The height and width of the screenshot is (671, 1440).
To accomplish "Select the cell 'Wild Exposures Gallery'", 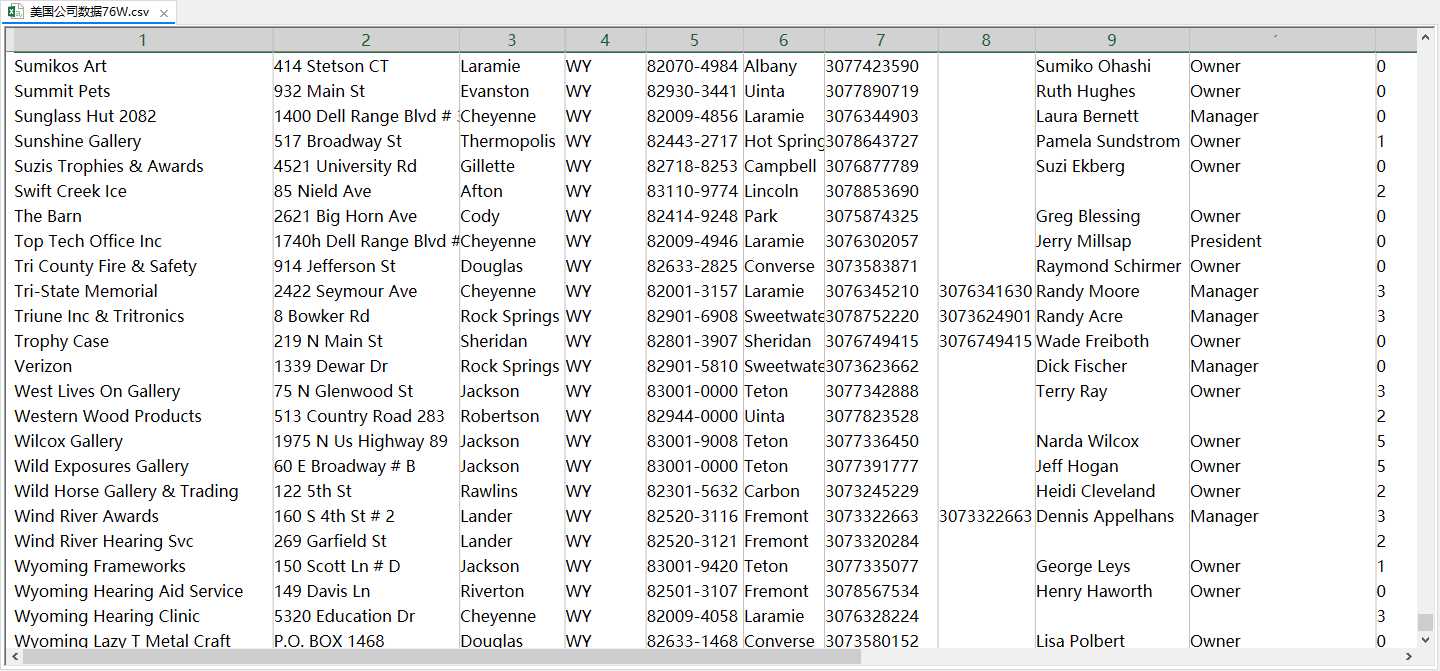I will (143, 466).
